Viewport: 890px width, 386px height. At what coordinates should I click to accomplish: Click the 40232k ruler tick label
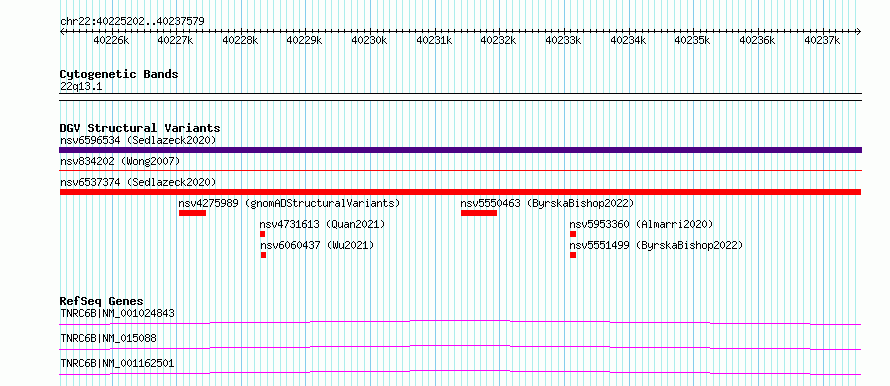[x=498, y=40]
